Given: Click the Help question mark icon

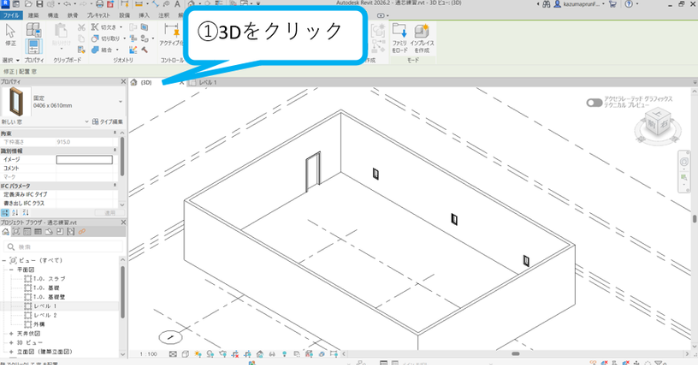Looking at the screenshot, I should tap(629, 4).
